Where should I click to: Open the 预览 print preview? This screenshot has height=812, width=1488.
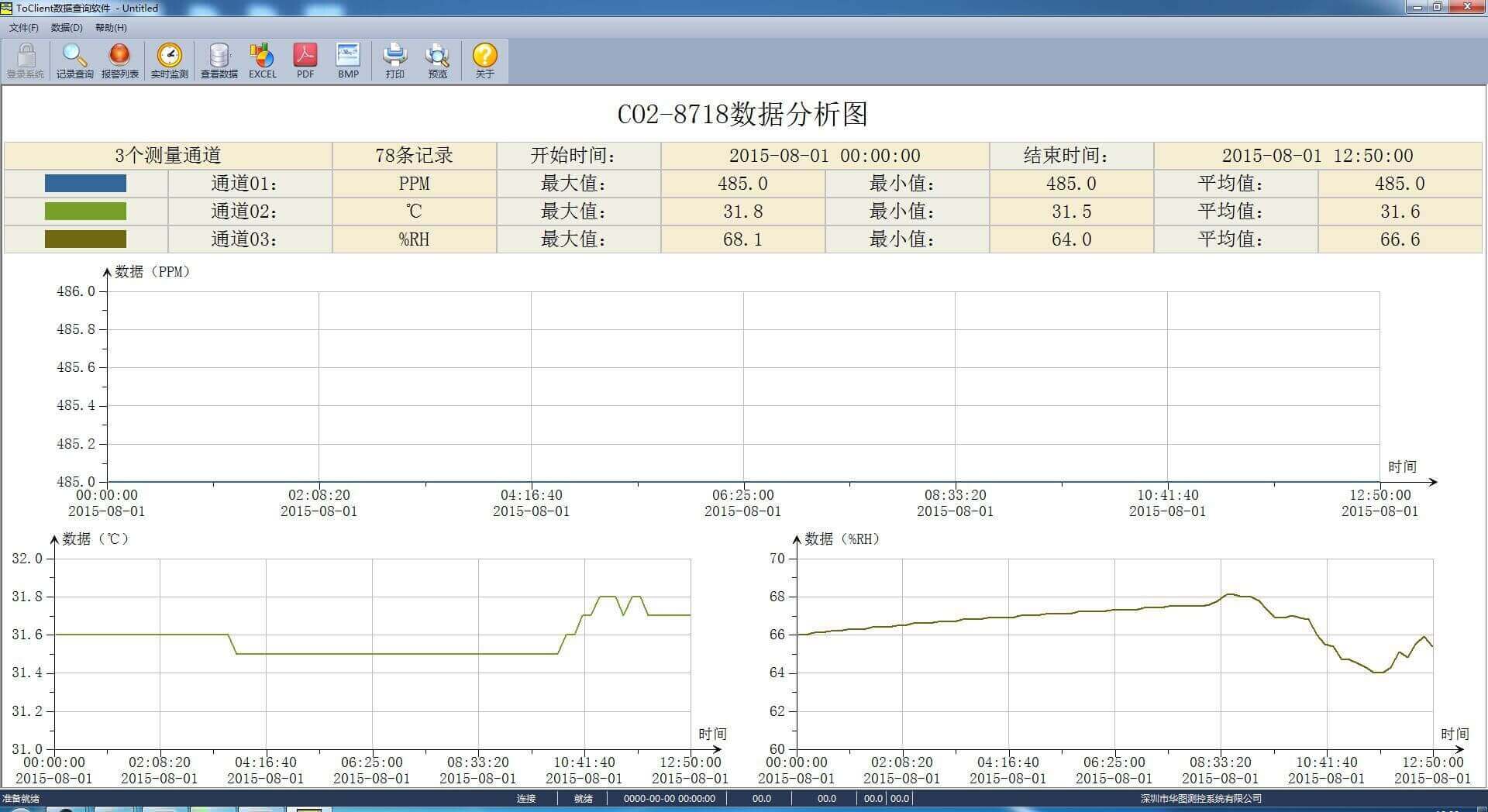(438, 60)
